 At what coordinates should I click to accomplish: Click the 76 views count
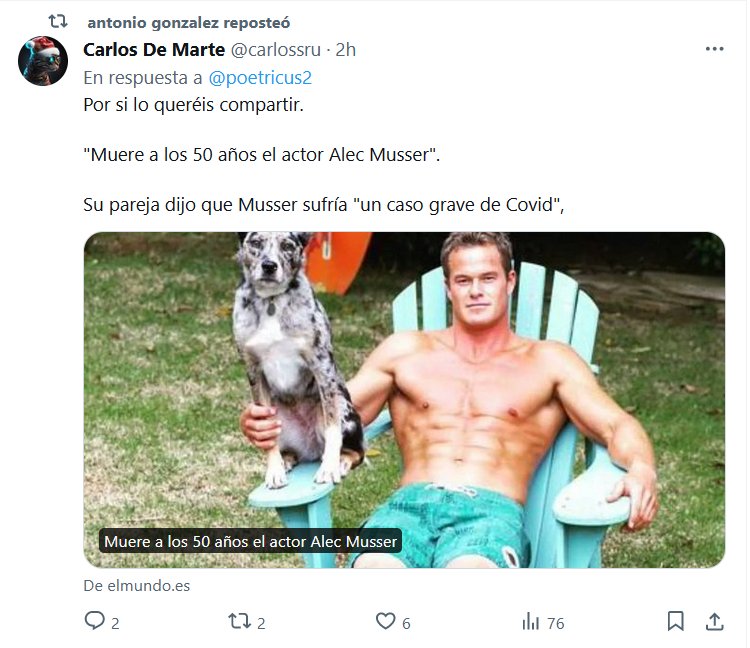555,623
